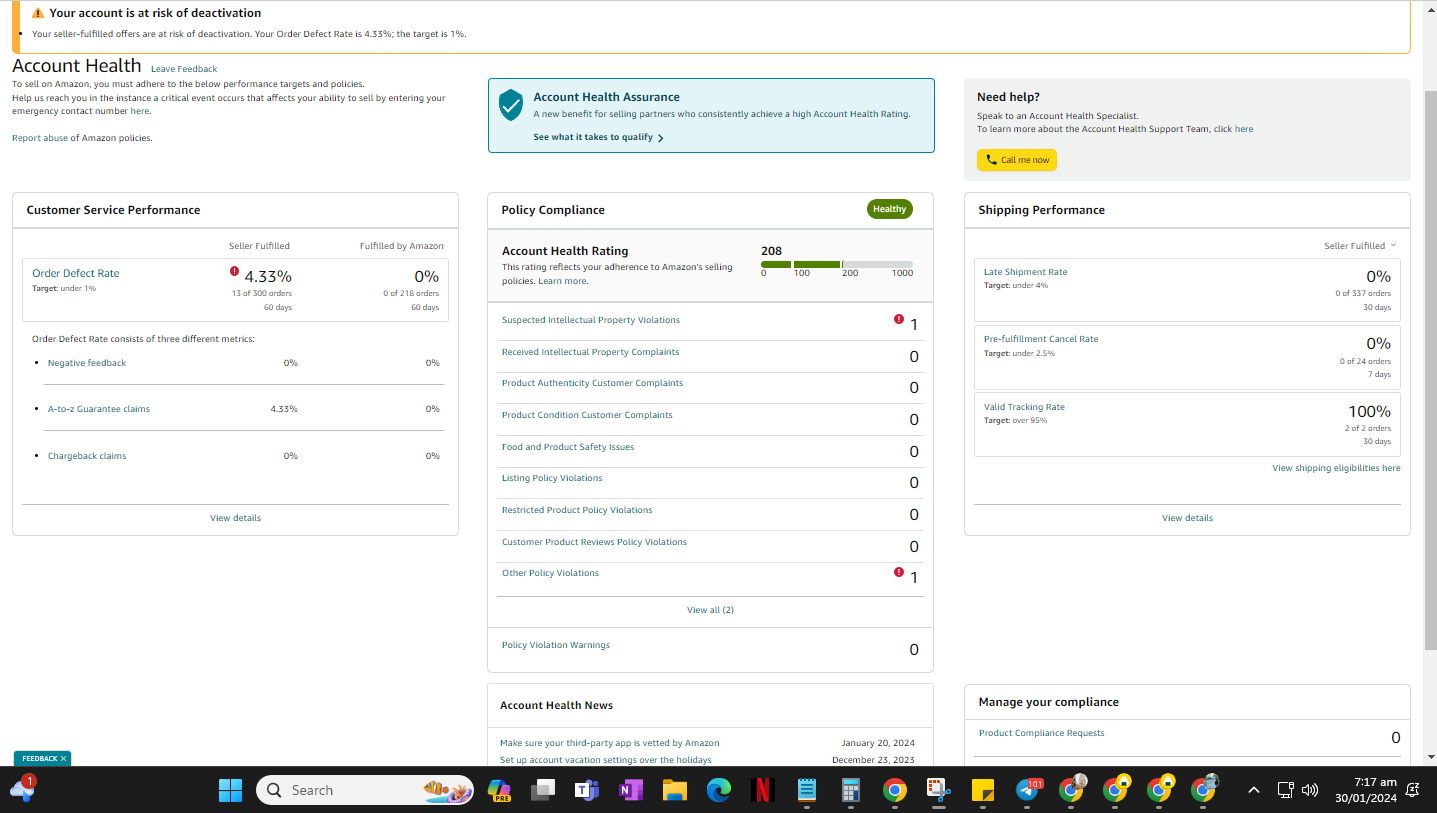This screenshot has height=813, width=1437.
Task: Open Received Intellectual Property Complaints
Action: [590, 352]
